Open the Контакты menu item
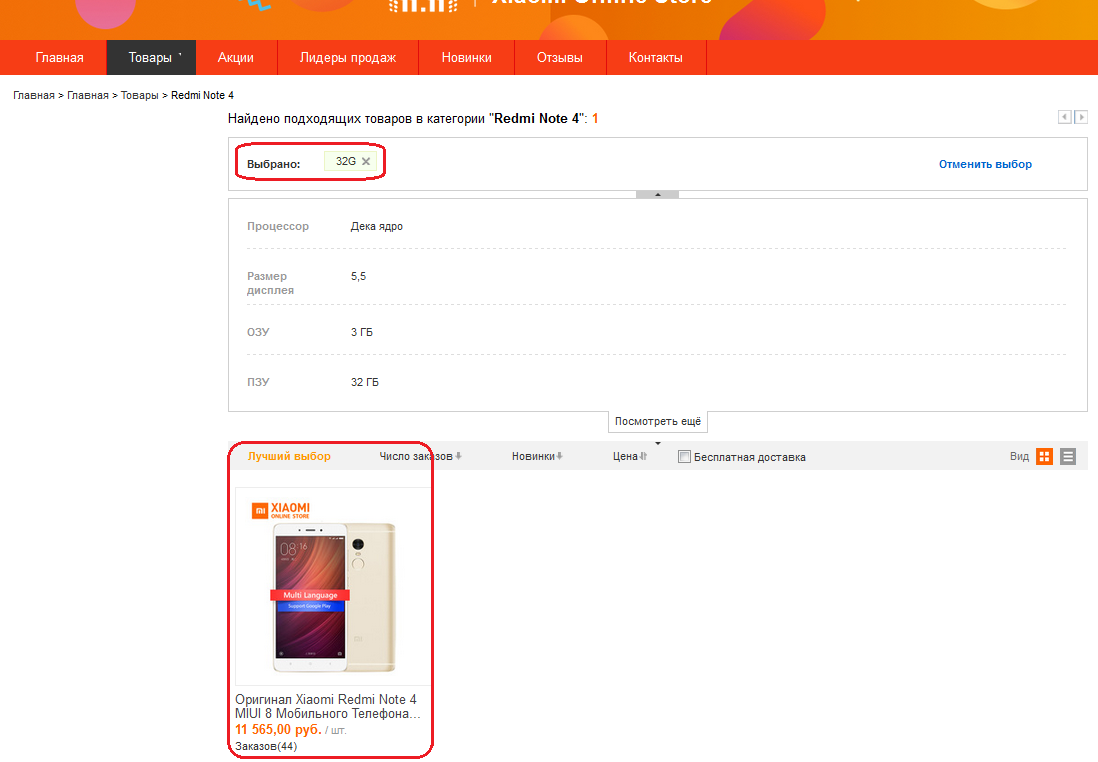 pos(655,57)
